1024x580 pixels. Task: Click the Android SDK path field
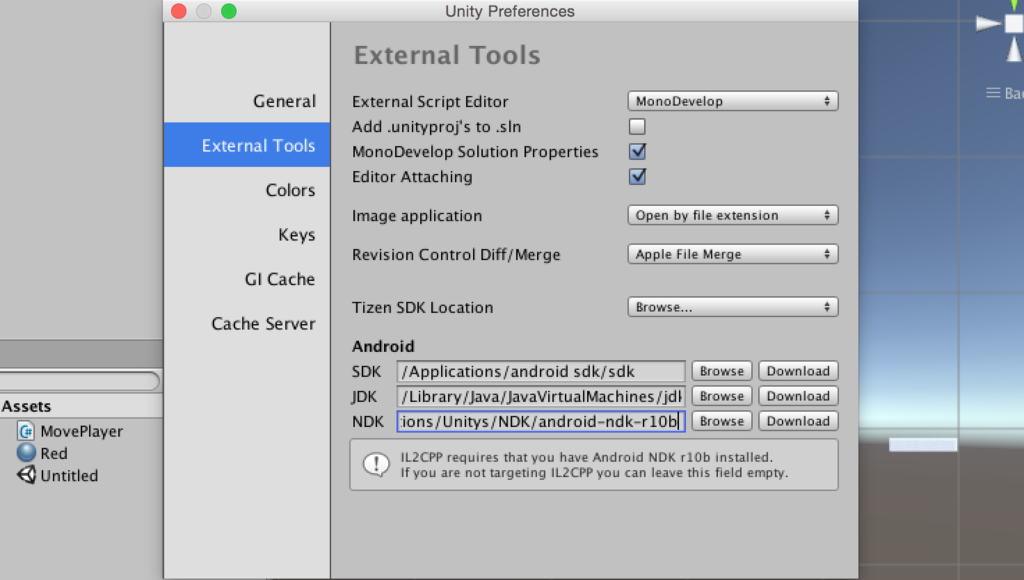pyautogui.click(x=541, y=371)
